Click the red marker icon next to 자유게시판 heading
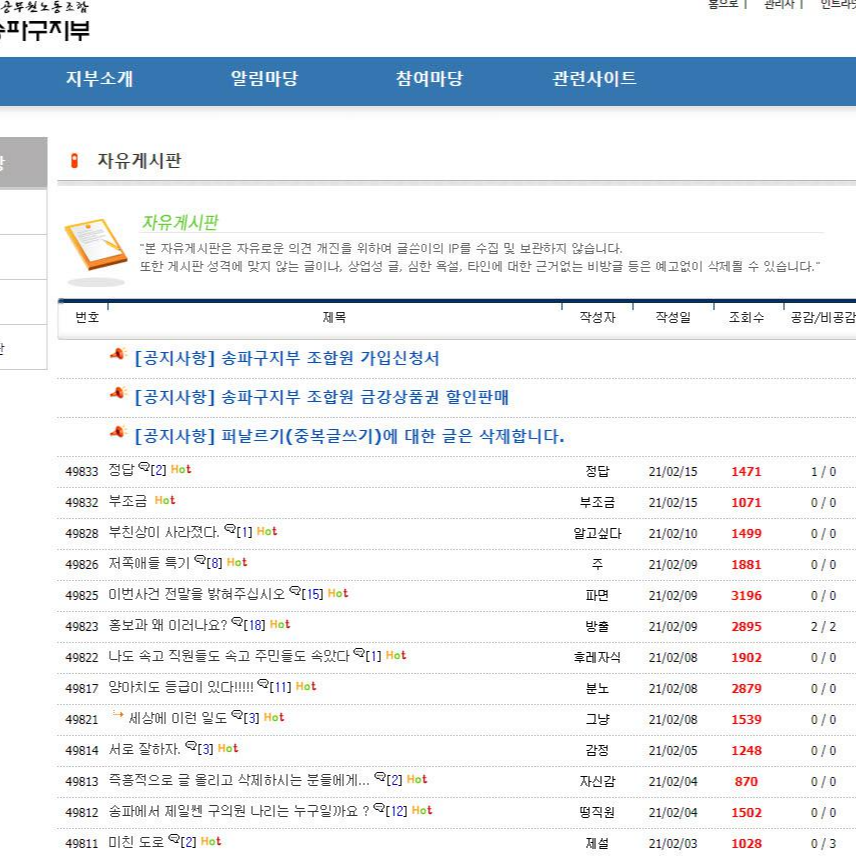Screen dimensions: 856x857 coord(74,161)
